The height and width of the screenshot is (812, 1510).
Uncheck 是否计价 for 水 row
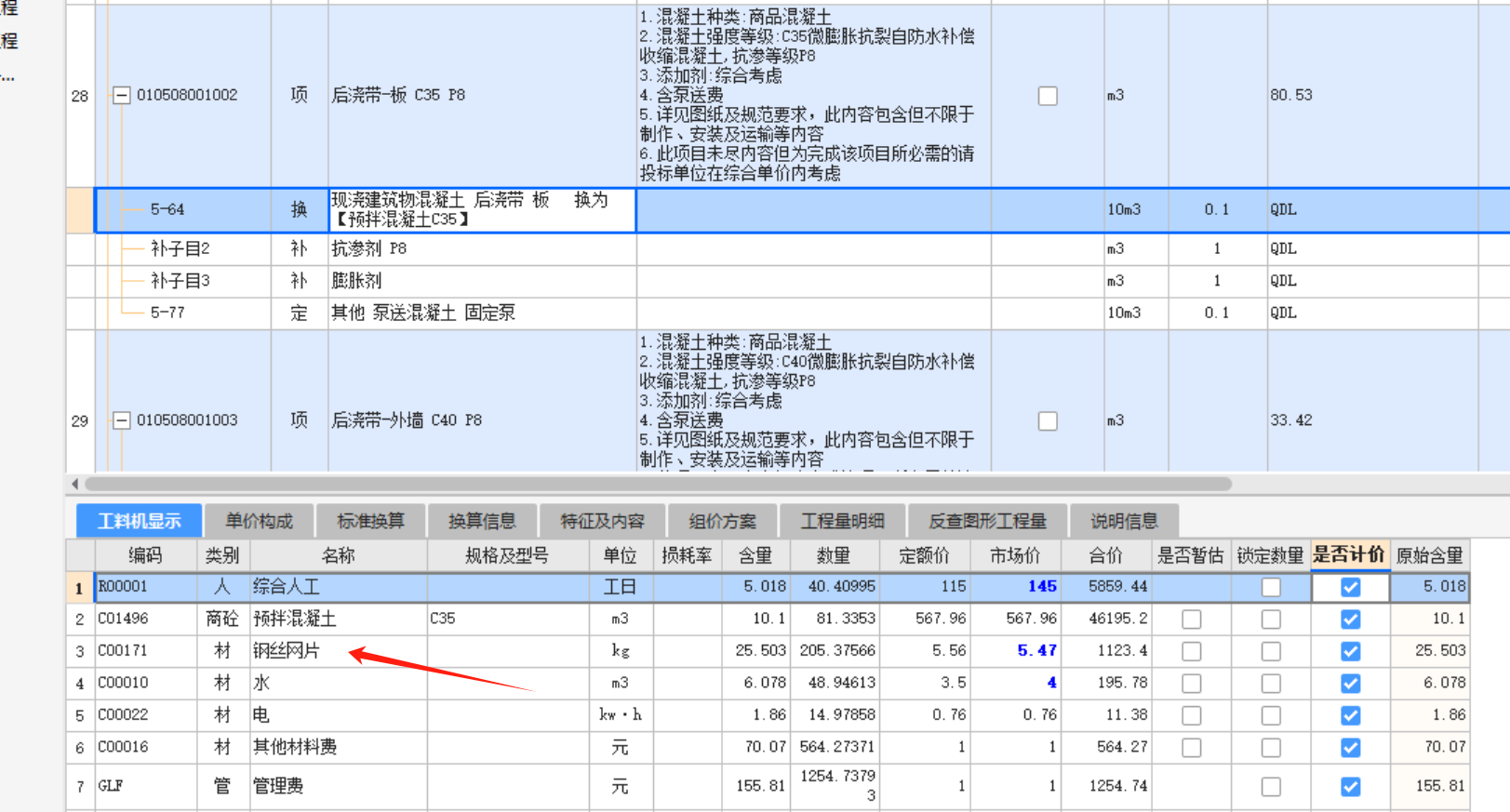tap(1351, 684)
